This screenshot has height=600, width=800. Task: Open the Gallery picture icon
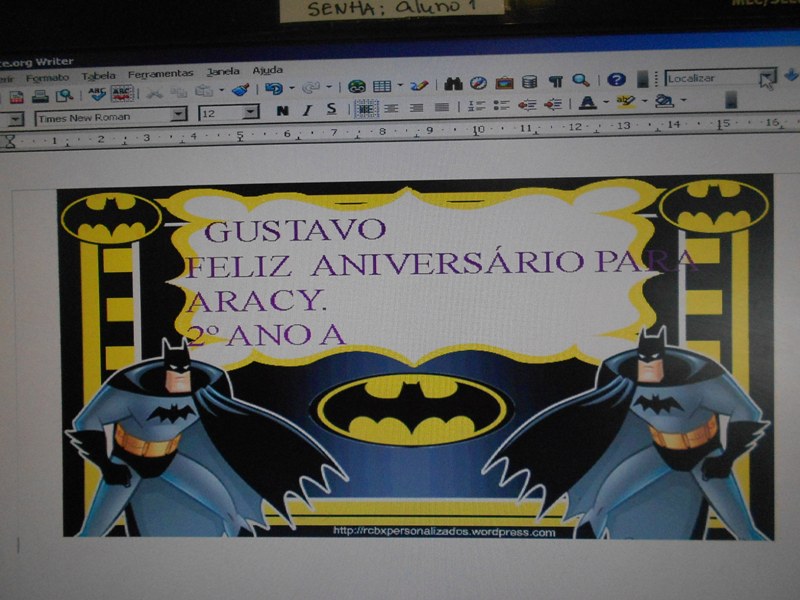(504, 82)
